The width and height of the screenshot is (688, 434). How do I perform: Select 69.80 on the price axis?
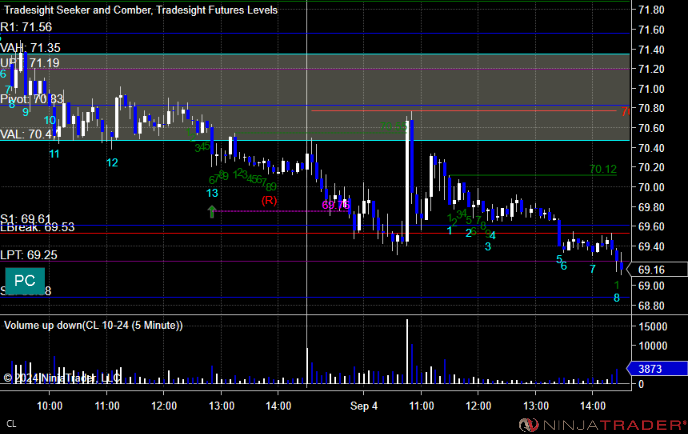pyautogui.click(x=652, y=207)
